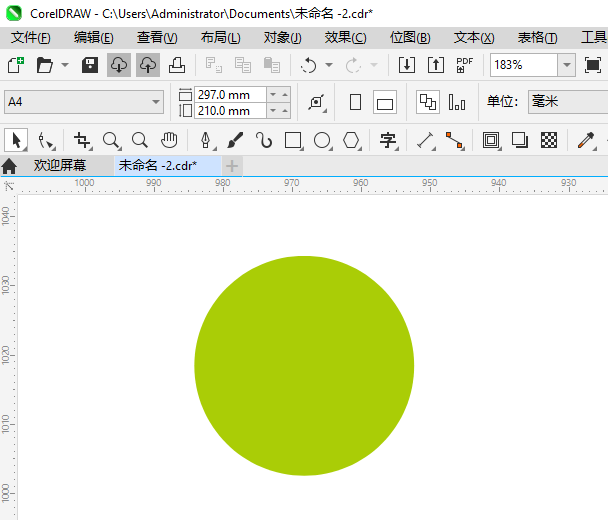608x520 pixels.
Task: Select the Ellipse tool
Action: [x=323, y=140]
